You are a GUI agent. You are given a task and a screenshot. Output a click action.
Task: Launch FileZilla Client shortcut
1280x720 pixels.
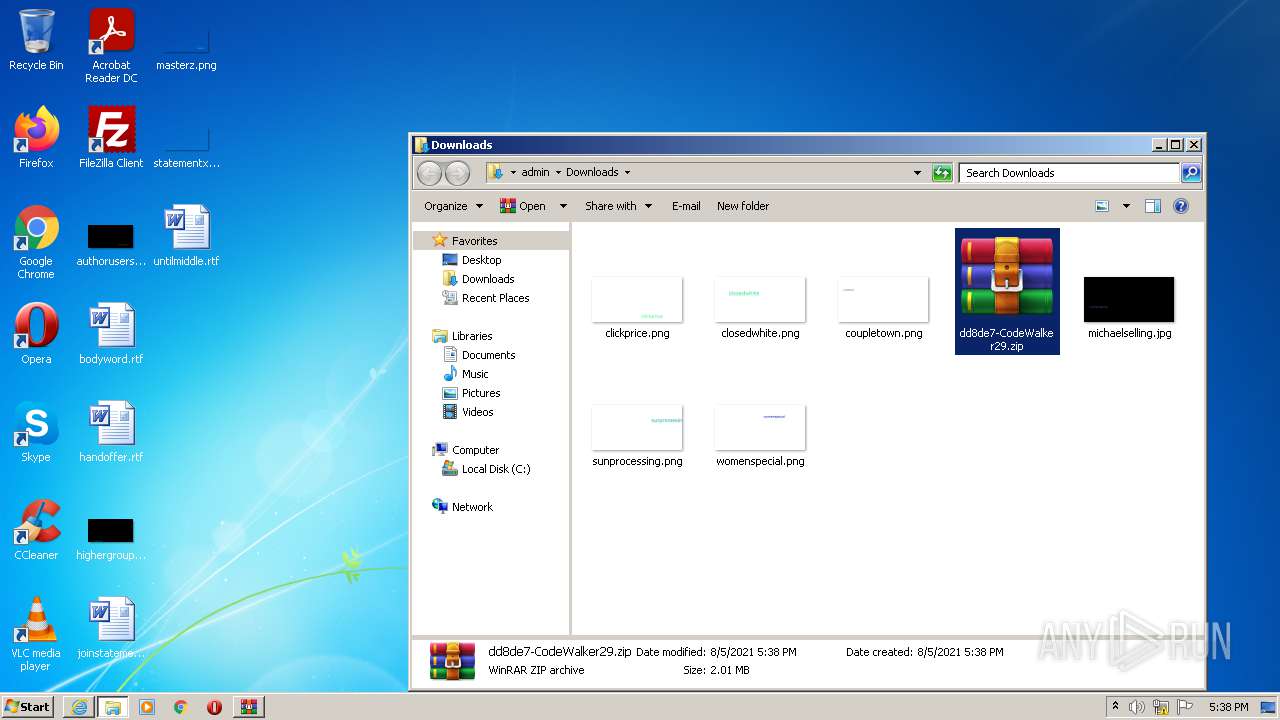click(x=111, y=137)
